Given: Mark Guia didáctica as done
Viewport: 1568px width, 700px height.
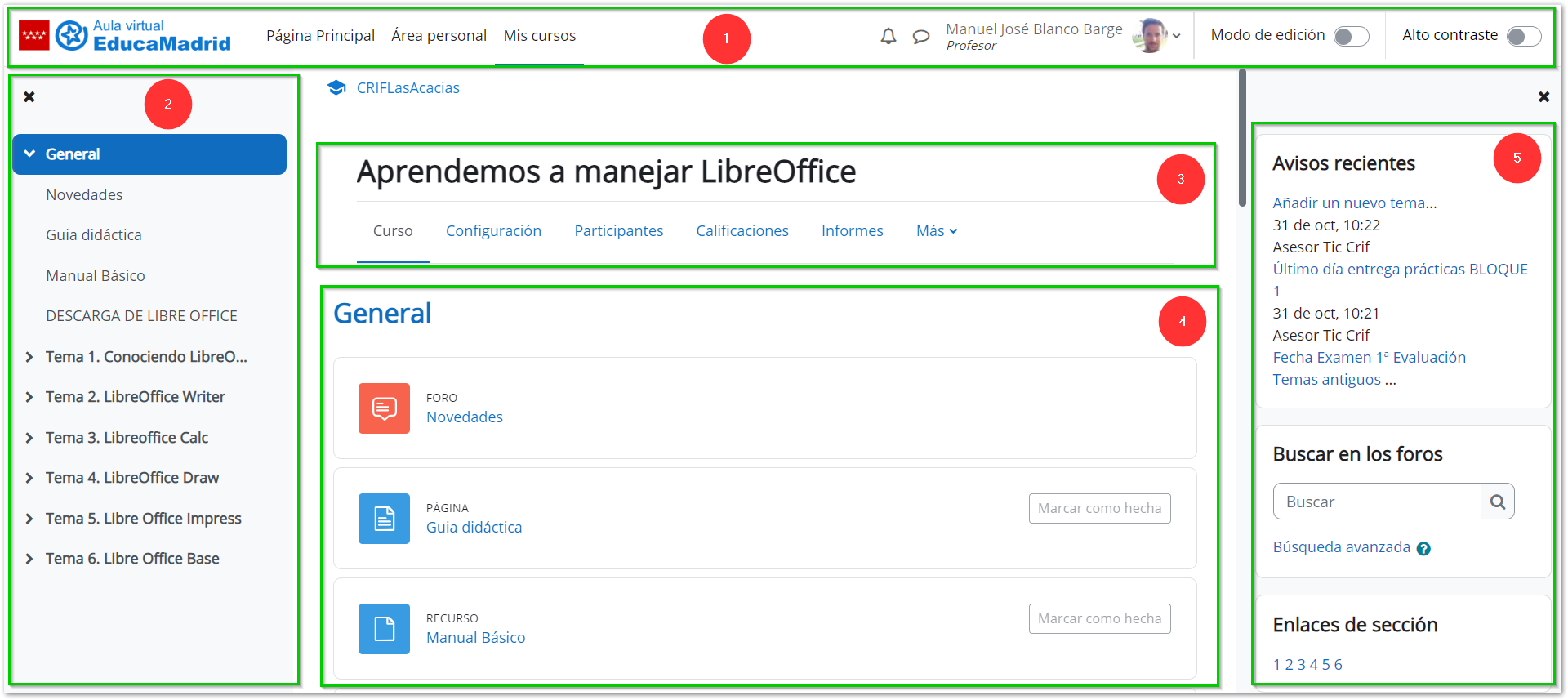Looking at the screenshot, I should pyautogui.click(x=1099, y=508).
